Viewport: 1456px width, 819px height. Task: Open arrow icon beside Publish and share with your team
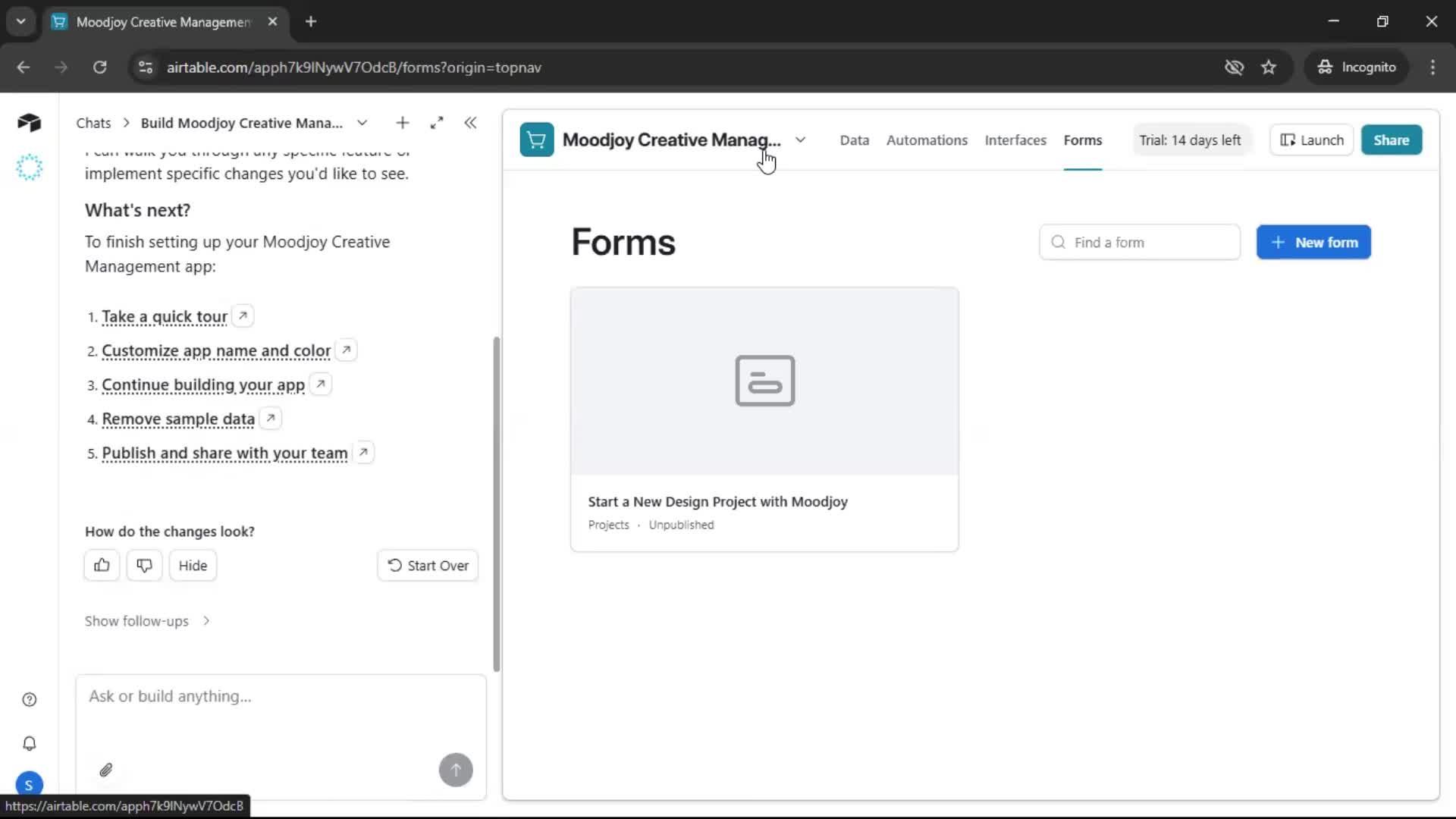click(x=363, y=452)
